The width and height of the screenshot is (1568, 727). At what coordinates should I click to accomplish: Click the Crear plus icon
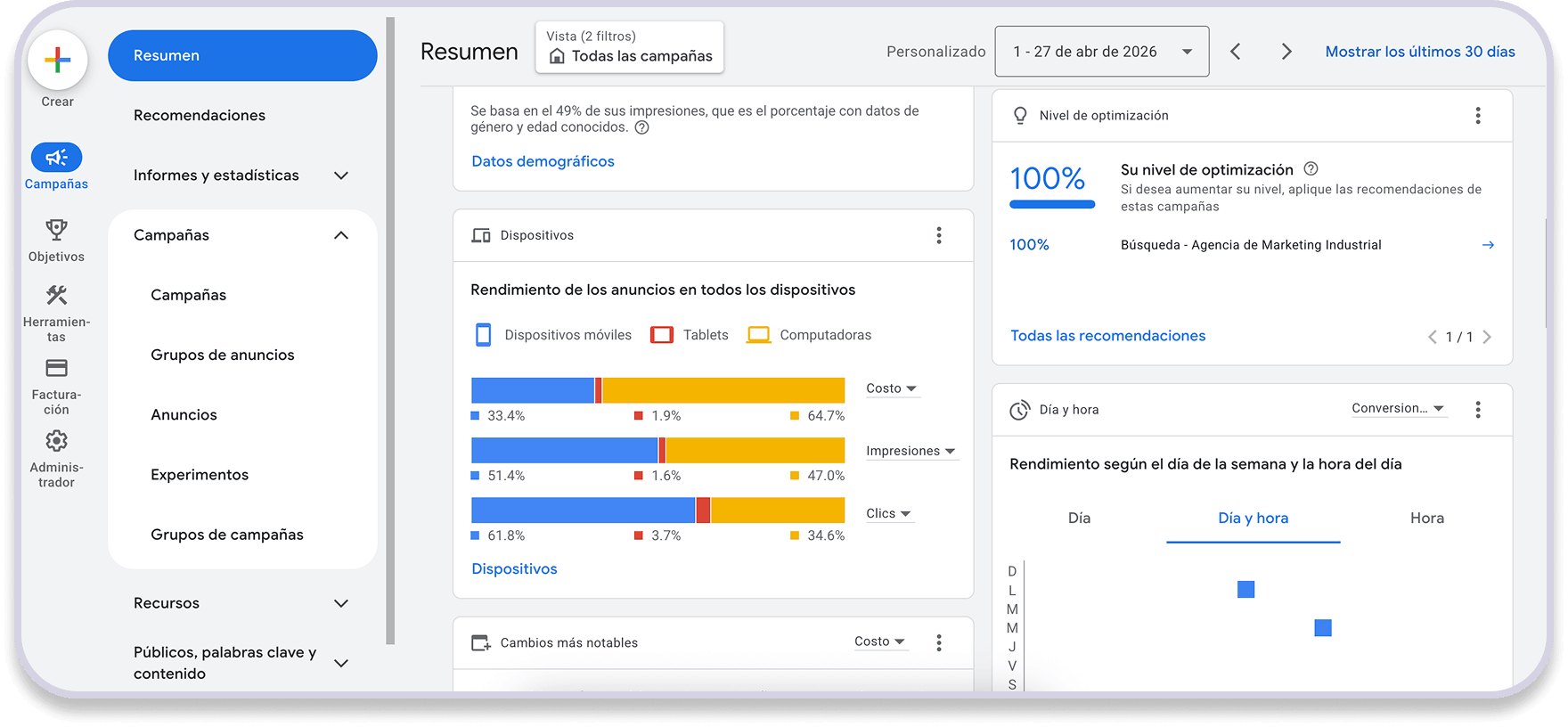point(57,61)
